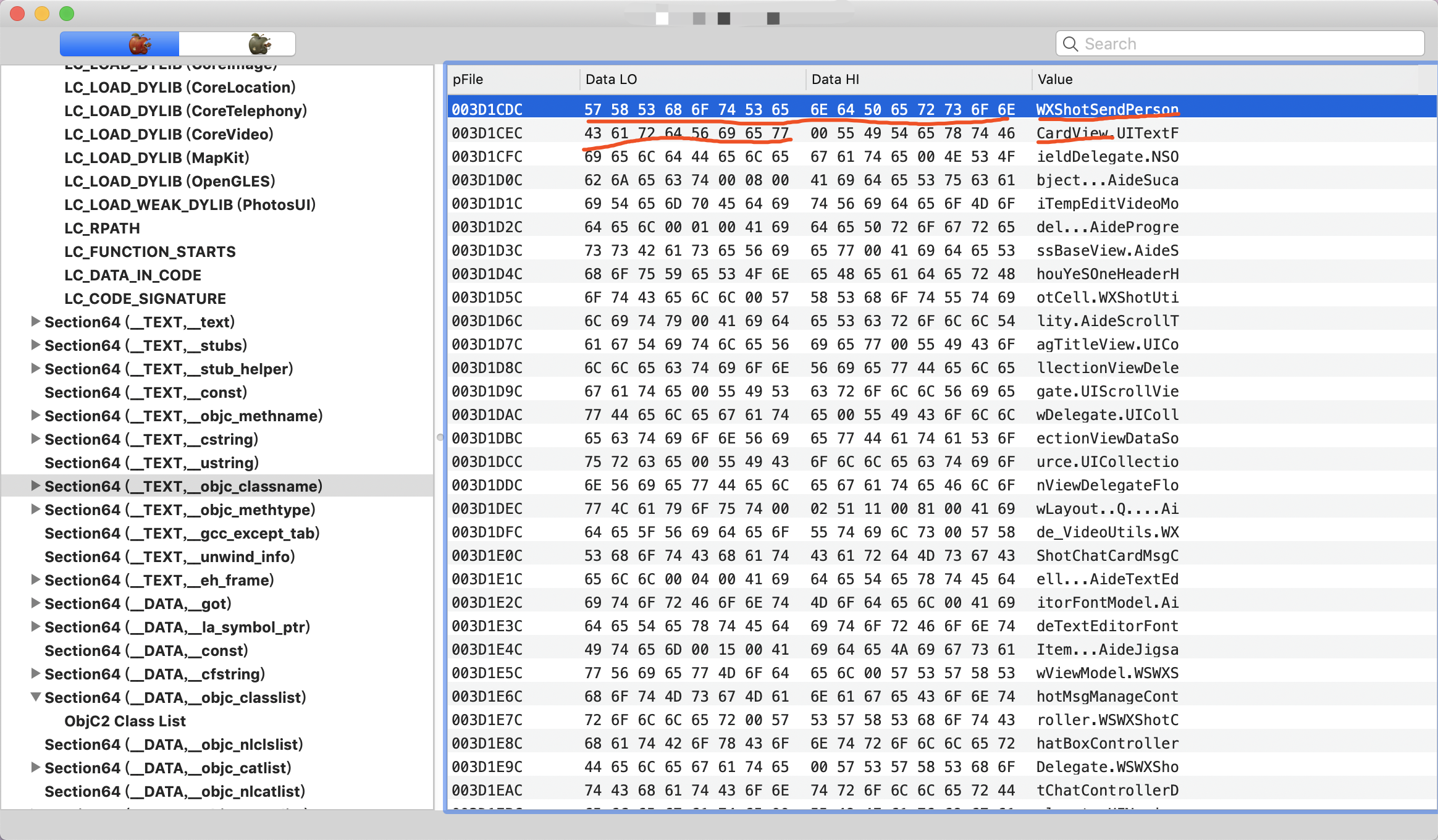
Task: Click the pFile column header
Action: tap(468, 79)
